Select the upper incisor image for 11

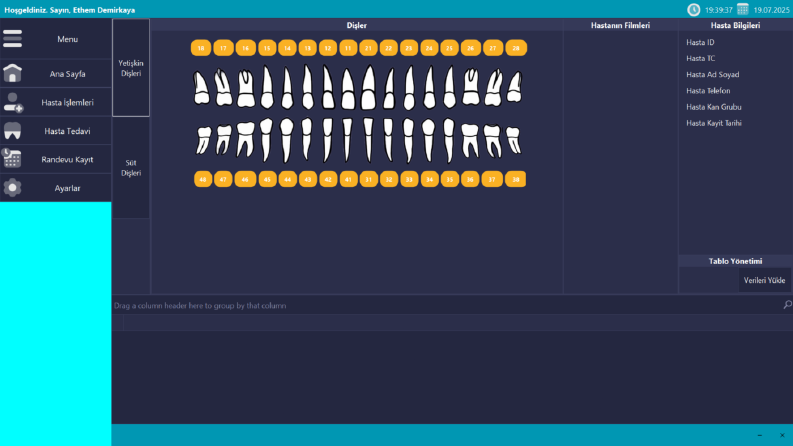pyautogui.click(x=348, y=89)
